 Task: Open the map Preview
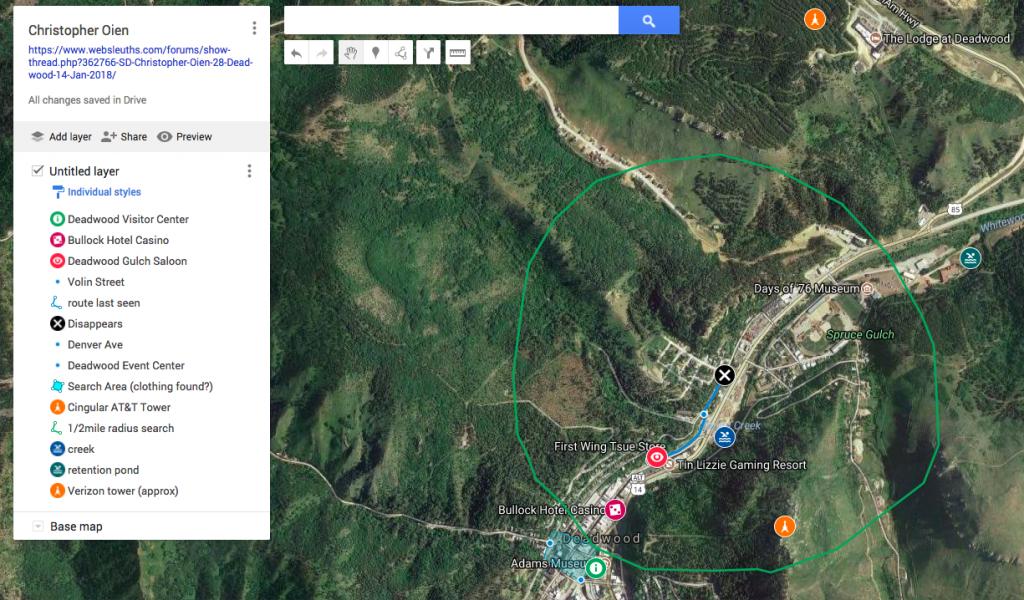click(185, 137)
